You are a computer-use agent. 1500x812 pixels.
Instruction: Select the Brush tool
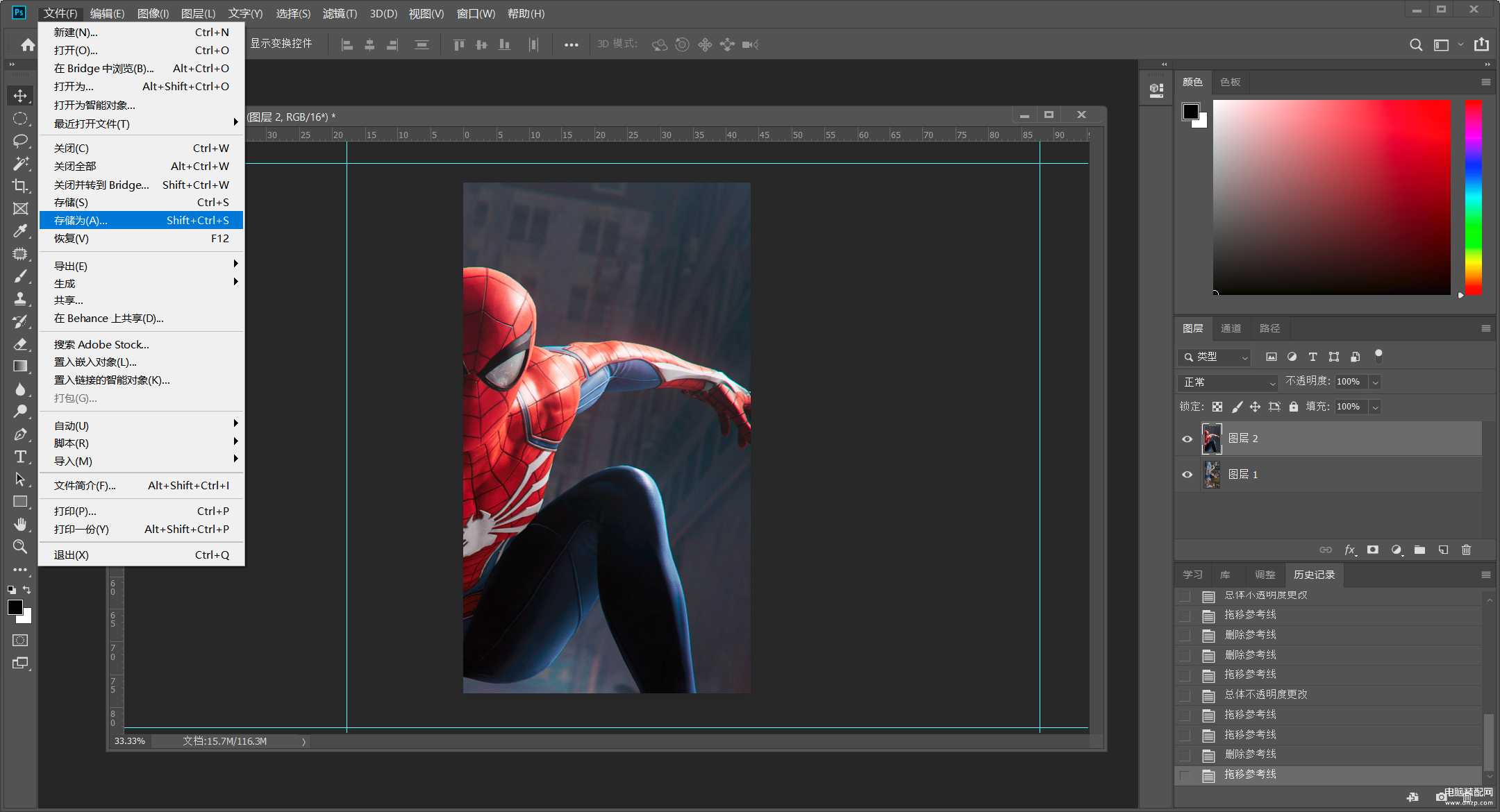(20, 276)
